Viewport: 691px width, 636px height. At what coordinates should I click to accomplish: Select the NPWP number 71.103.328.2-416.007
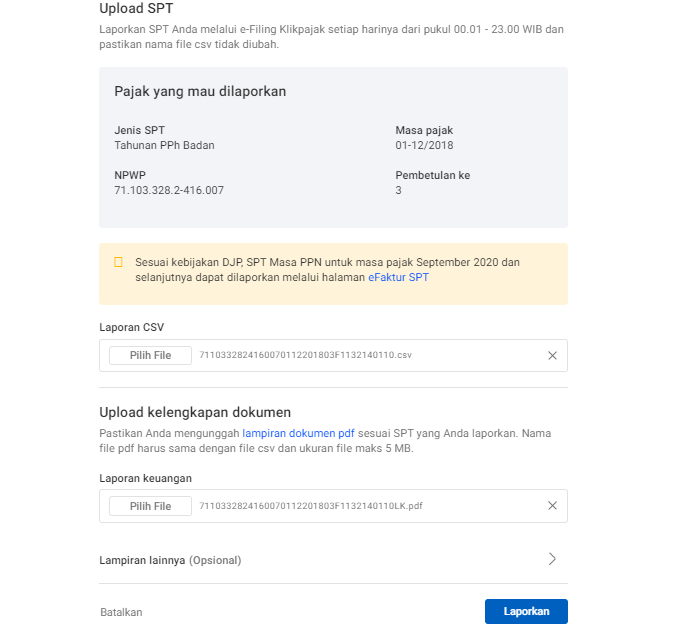169,190
